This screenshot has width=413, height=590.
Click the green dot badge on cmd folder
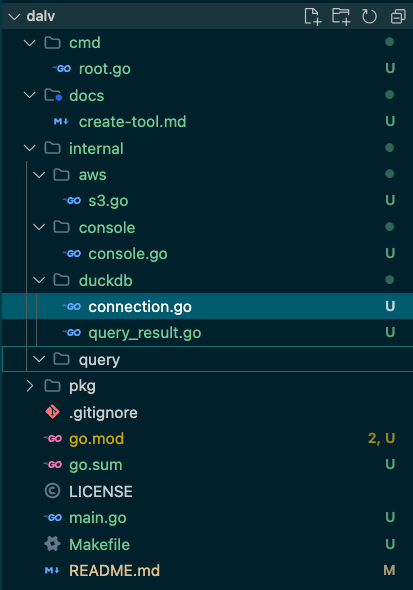pyautogui.click(x=390, y=42)
